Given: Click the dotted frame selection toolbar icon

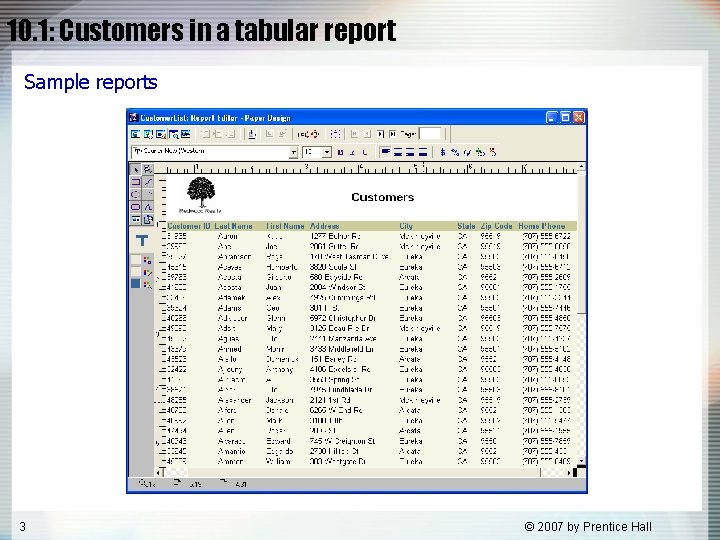Looking at the screenshot, I should 335,134.
